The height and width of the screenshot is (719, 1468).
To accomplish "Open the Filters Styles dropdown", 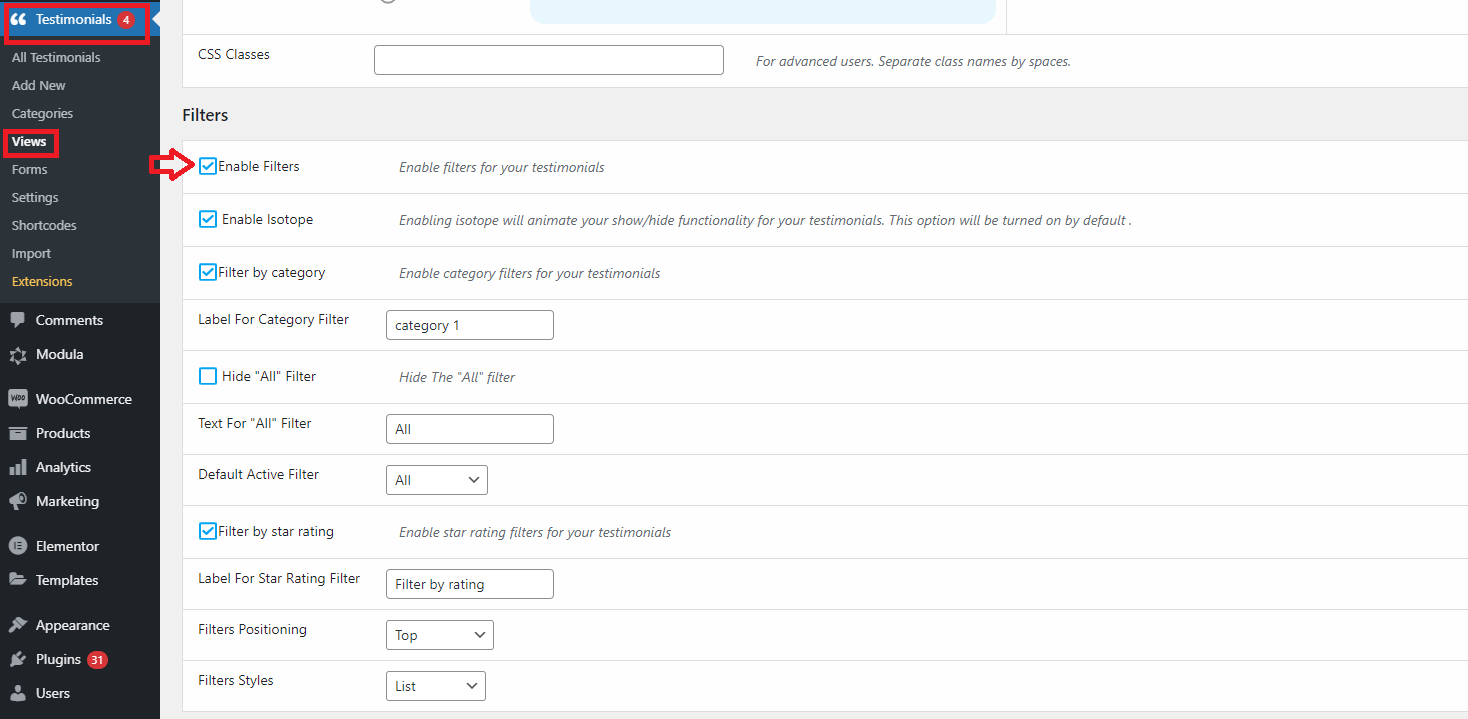I will pyautogui.click(x=436, y=686).
